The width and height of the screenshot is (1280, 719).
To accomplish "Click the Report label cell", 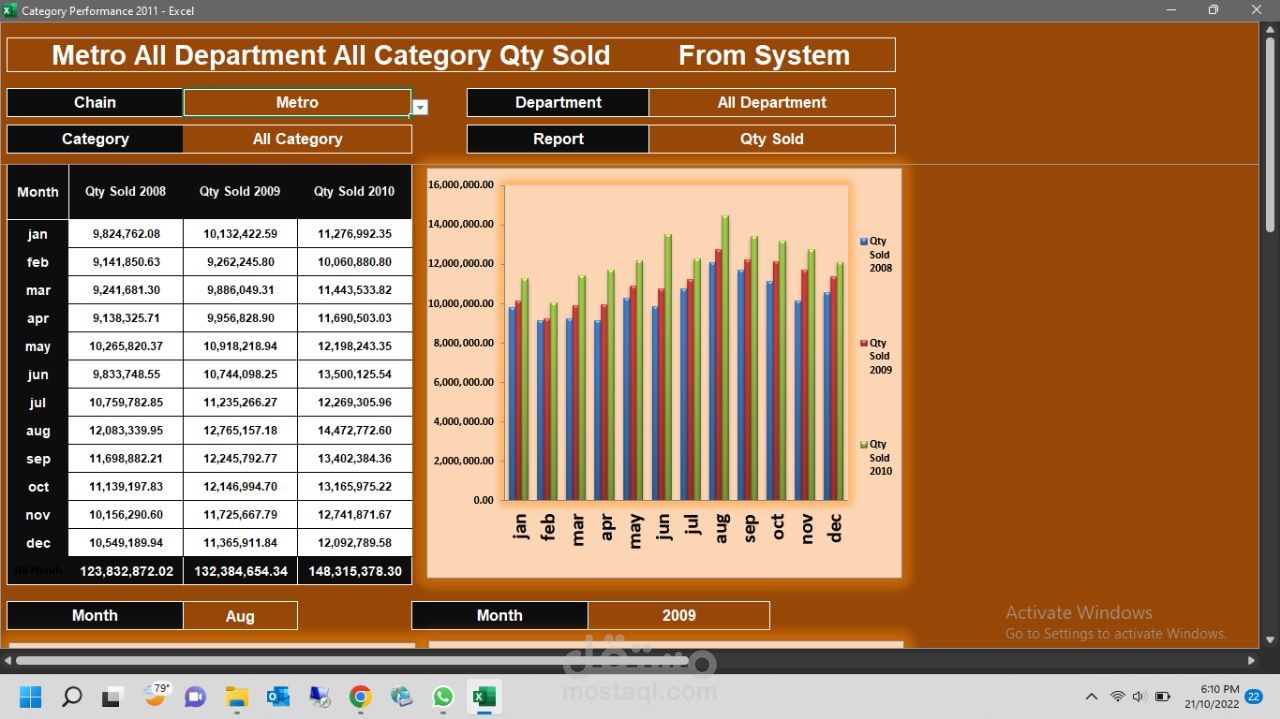I will pyautogui.click(x=558, y=139).
